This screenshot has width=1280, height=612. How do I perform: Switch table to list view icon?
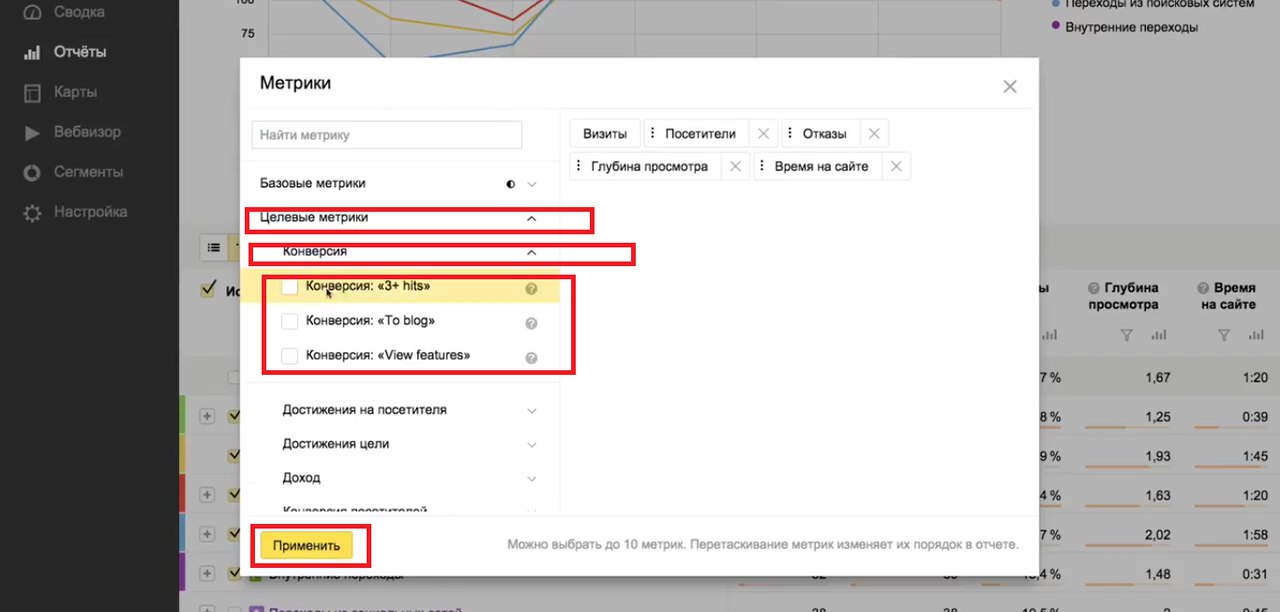click(214, 247)
